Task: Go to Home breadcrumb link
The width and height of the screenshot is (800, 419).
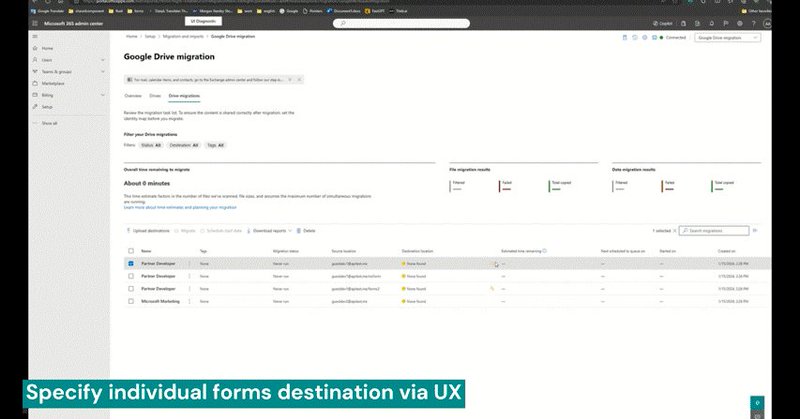Action: [132, 36]
